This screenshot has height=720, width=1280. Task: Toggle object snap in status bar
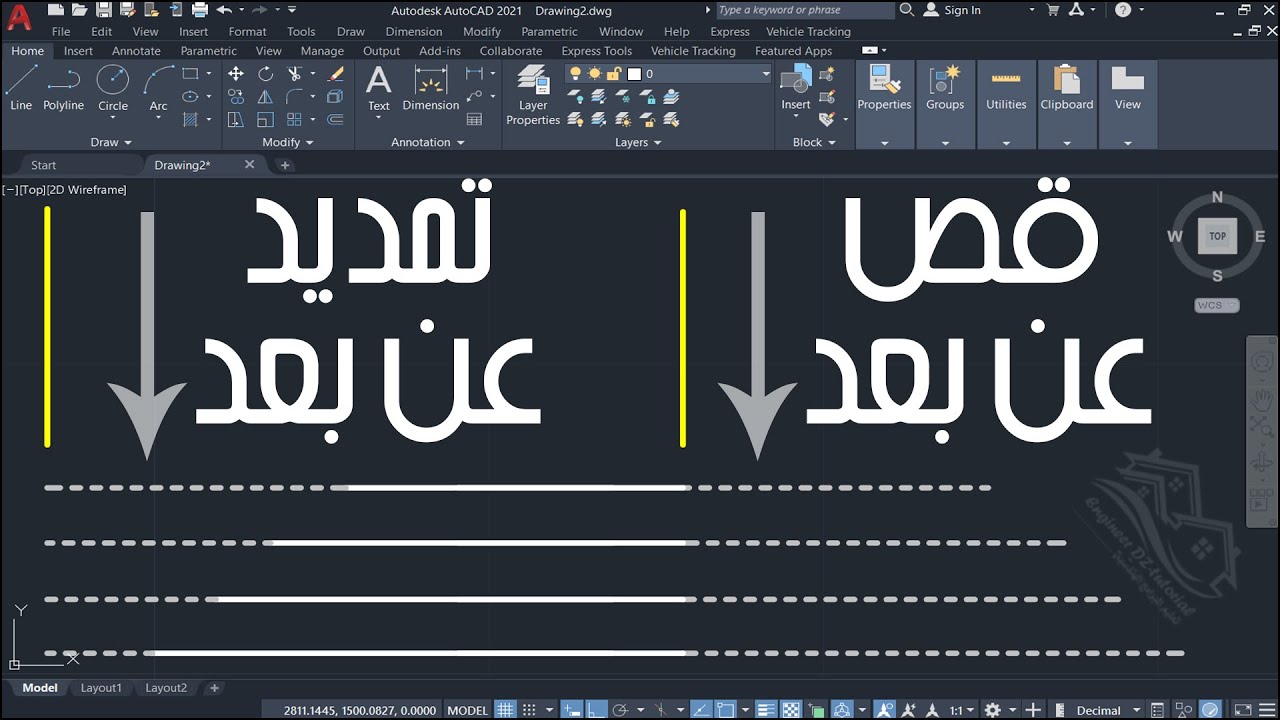click(726, 710)
